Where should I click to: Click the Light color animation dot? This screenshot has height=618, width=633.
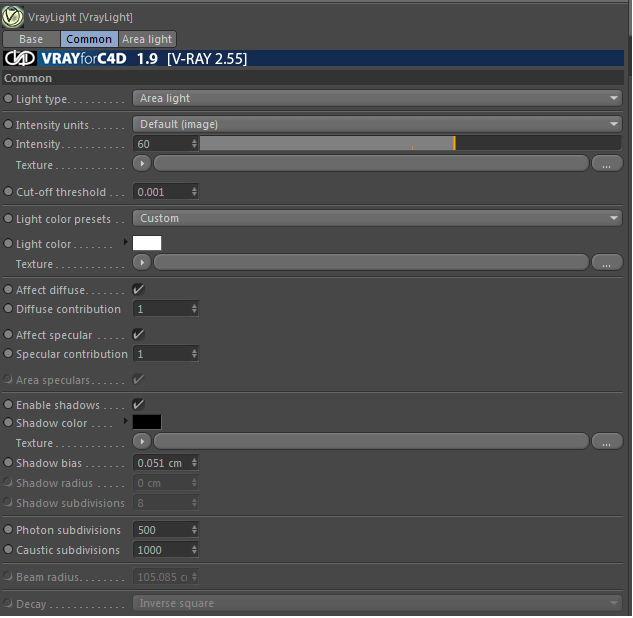click(8, 243)
